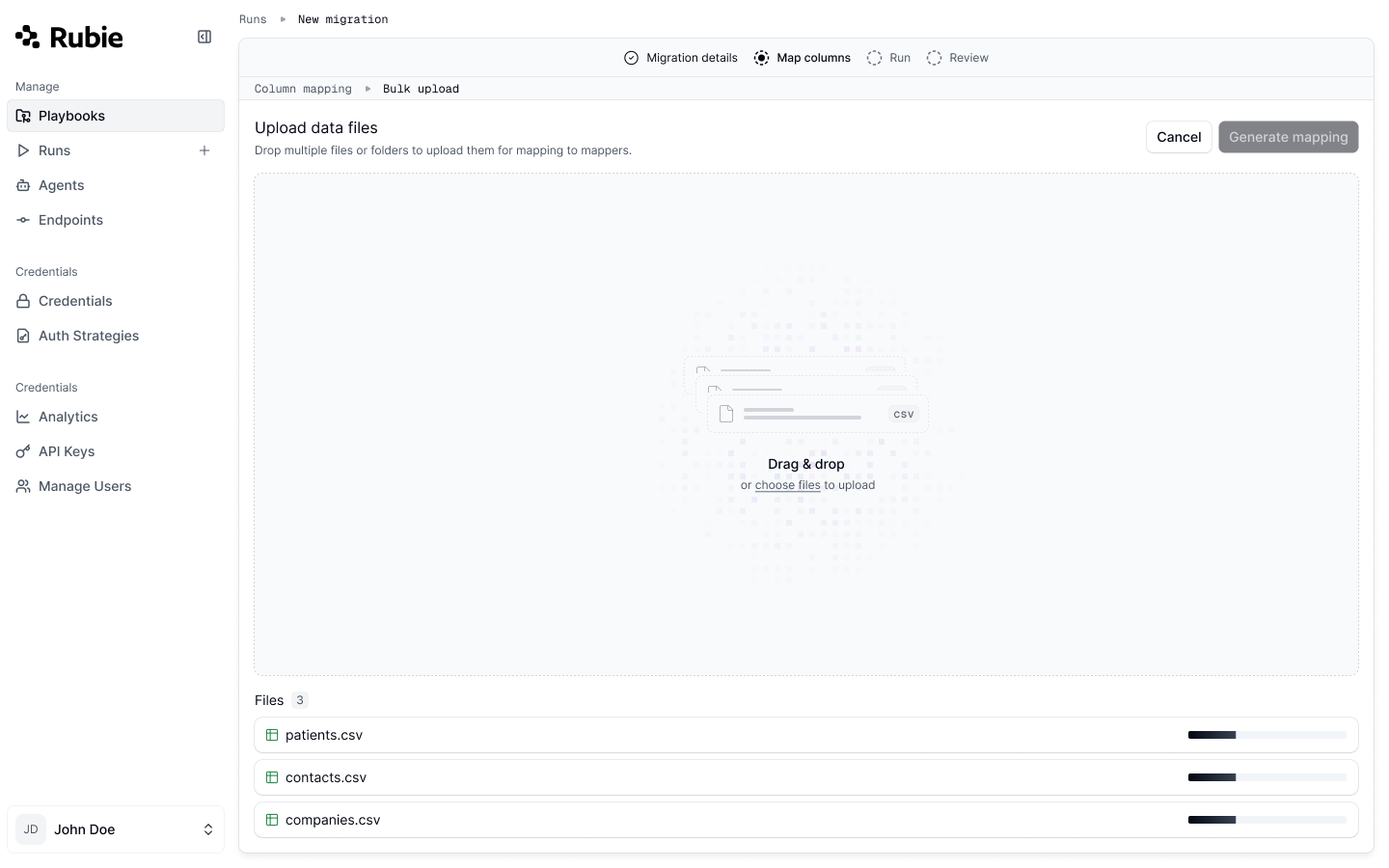Click the Credentials padlock icon
The width and height of the screenshot is (1389, 868).
point(23,301)
